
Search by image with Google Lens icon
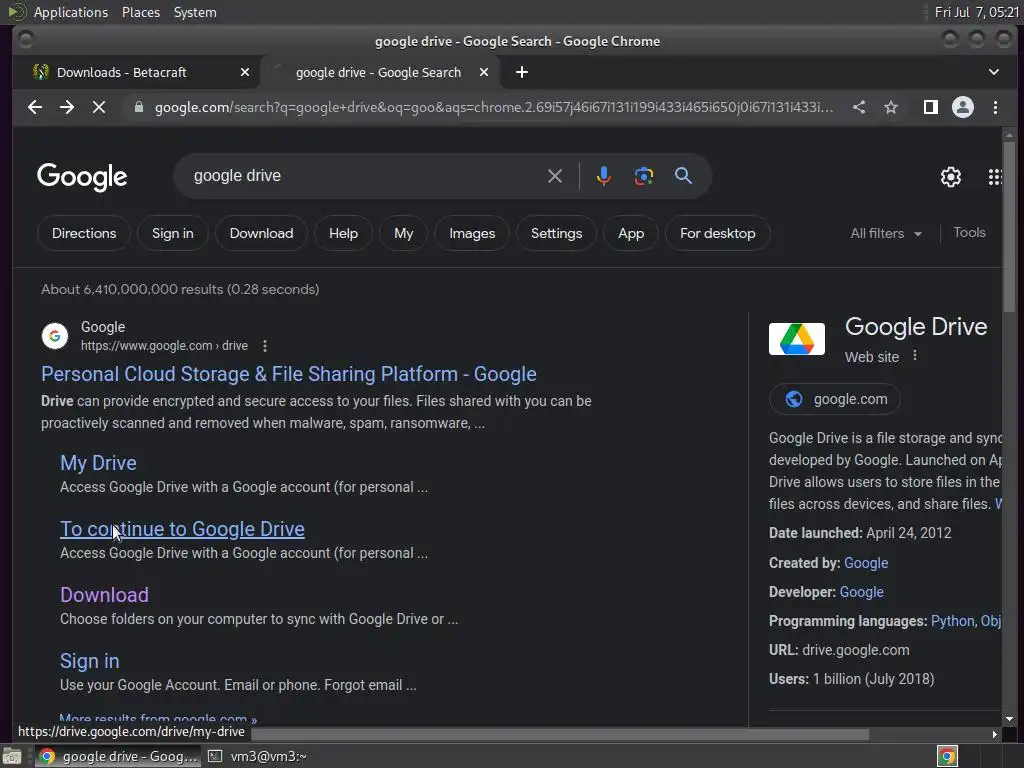(643, 176)
